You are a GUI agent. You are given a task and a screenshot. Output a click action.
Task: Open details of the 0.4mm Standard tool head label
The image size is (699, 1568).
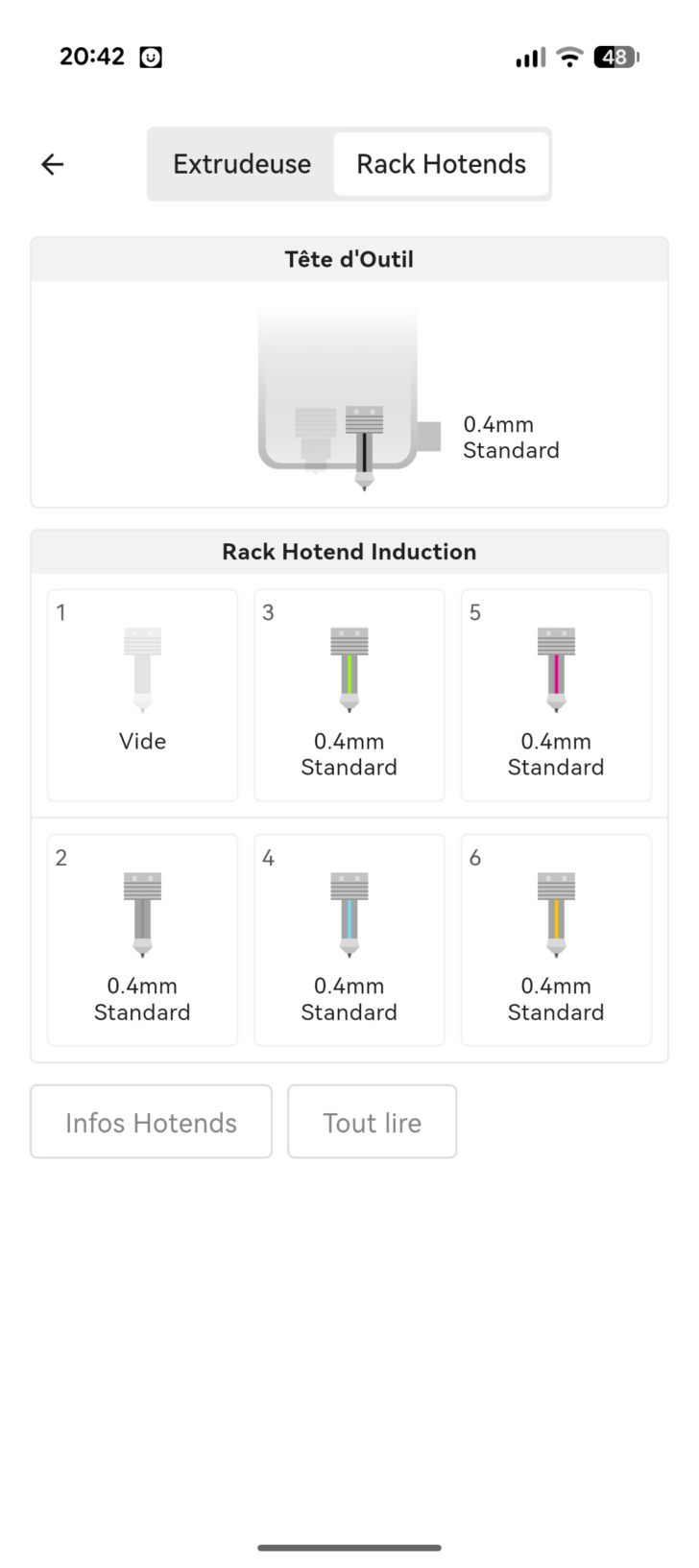click(x=511, y=437)
